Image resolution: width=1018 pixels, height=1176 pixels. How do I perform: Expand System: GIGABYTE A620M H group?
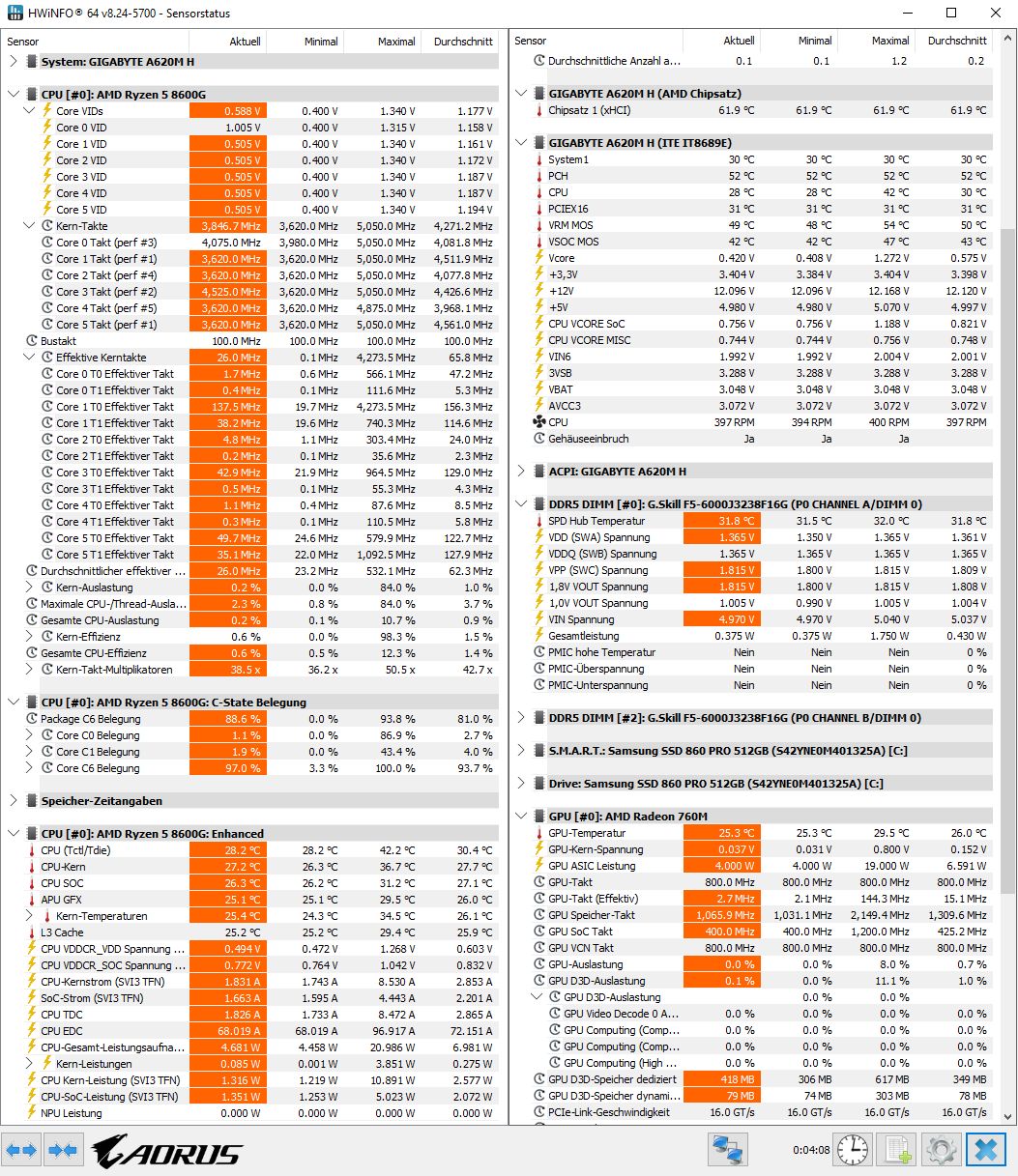[x=14, y=61]
